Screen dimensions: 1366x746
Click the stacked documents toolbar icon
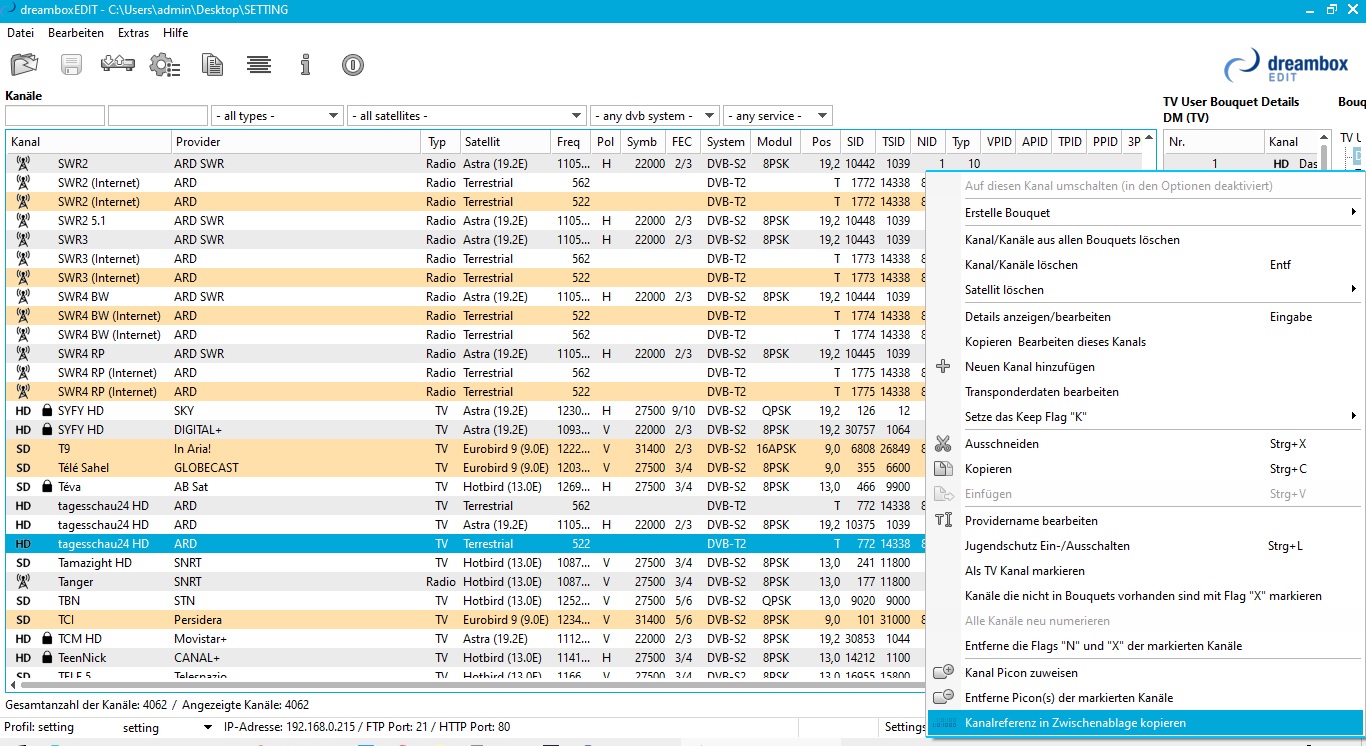click(x=212, y=65)
